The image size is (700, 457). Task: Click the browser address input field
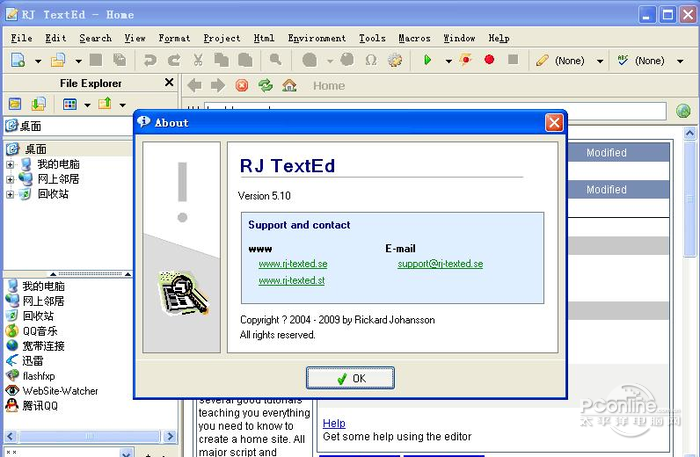[x=435, y=110]
